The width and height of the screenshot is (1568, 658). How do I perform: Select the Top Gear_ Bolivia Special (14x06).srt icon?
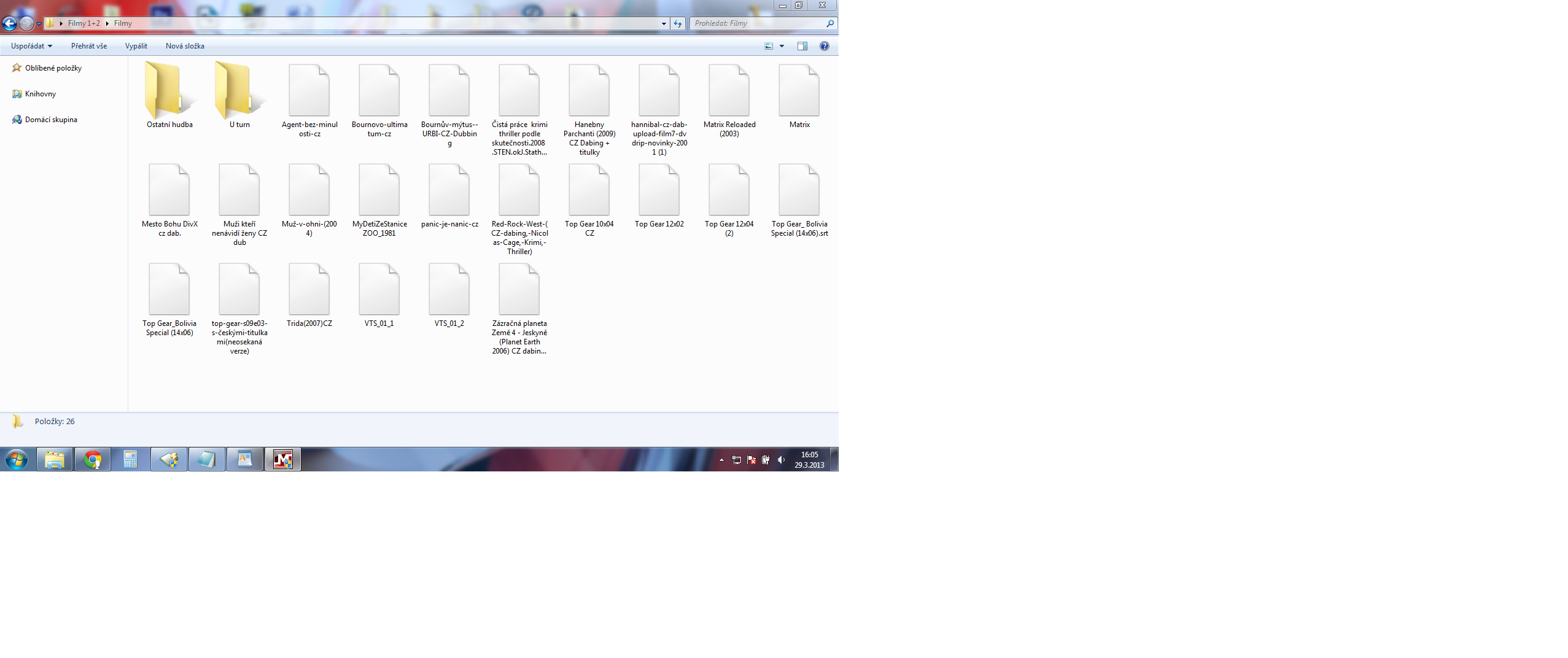799,190
